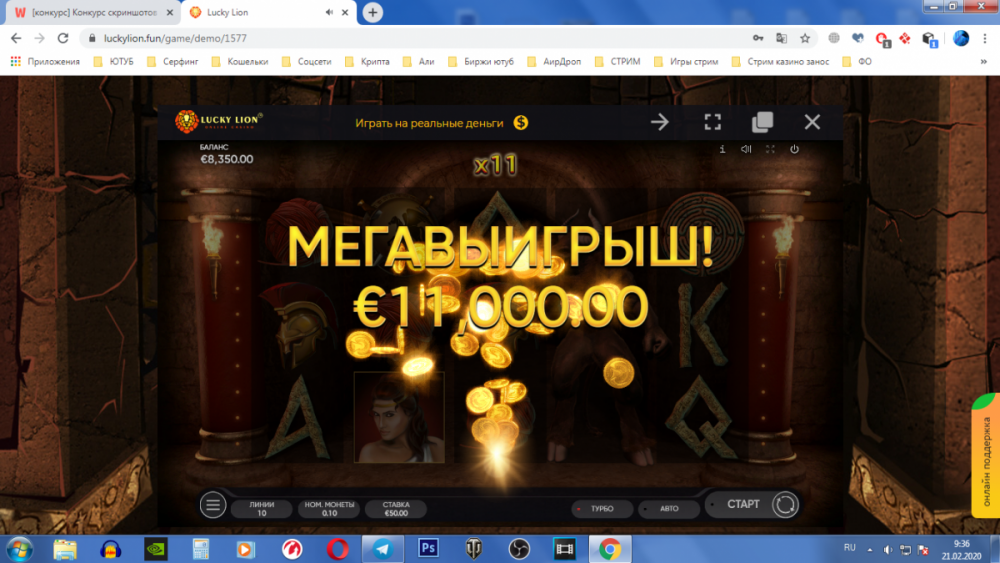Viewport: 1000px width, 563px height.
Task: Open the game hamburger menu
Action: (x=213, y=506)
